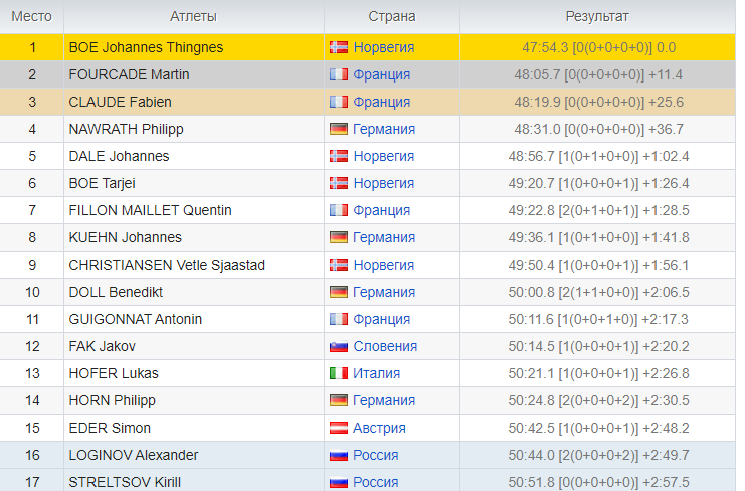Click Russian flag in Loginov Alexander row

(x=338, y=455)
